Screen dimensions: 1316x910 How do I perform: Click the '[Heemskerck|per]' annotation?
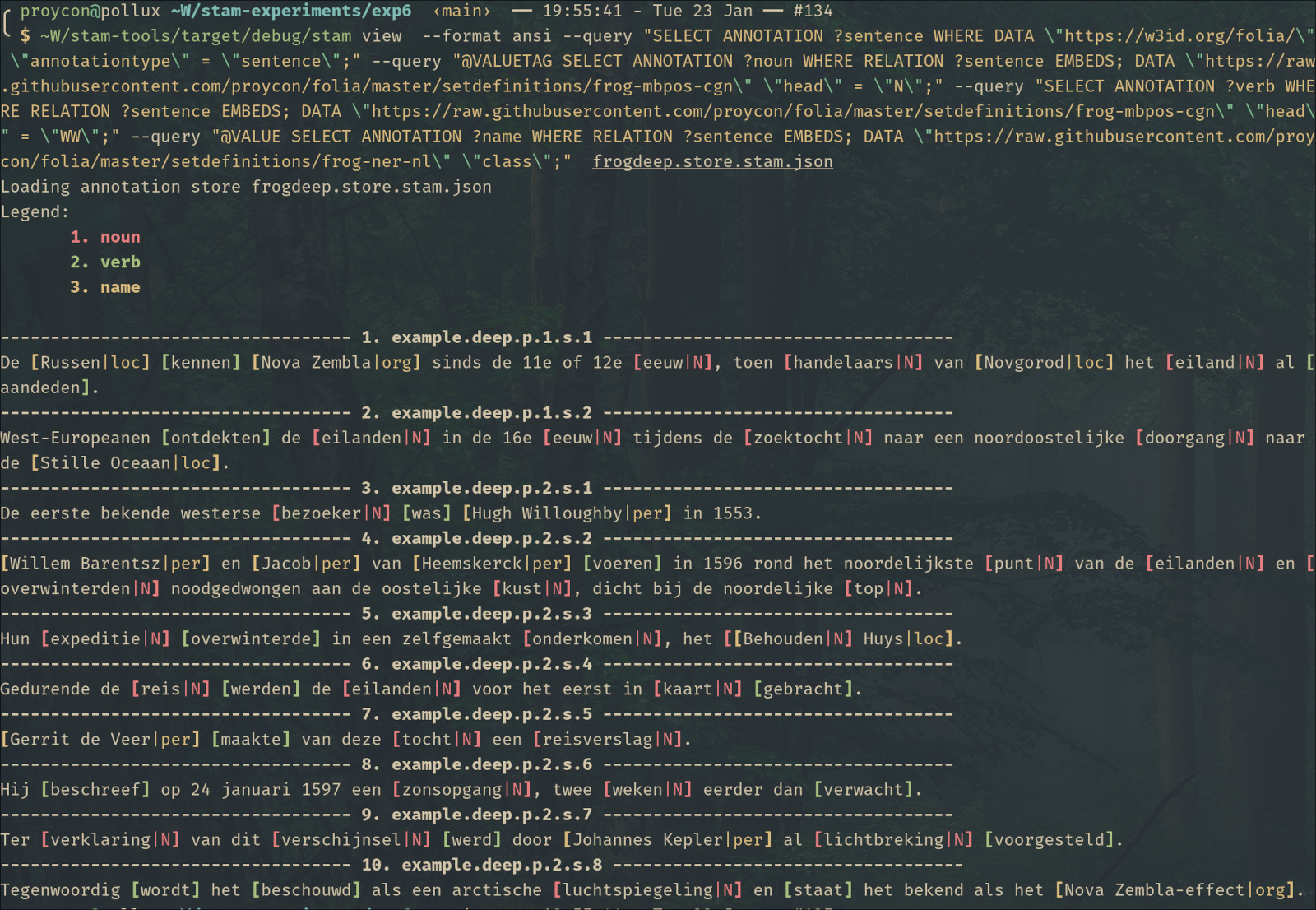pyautogui.click(x=492, y=564)
